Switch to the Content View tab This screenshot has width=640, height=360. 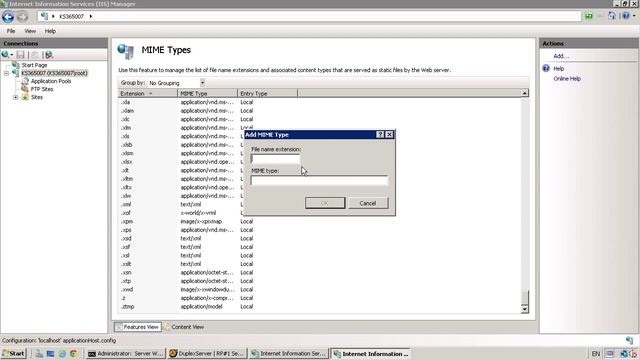(x=184, y=327)
